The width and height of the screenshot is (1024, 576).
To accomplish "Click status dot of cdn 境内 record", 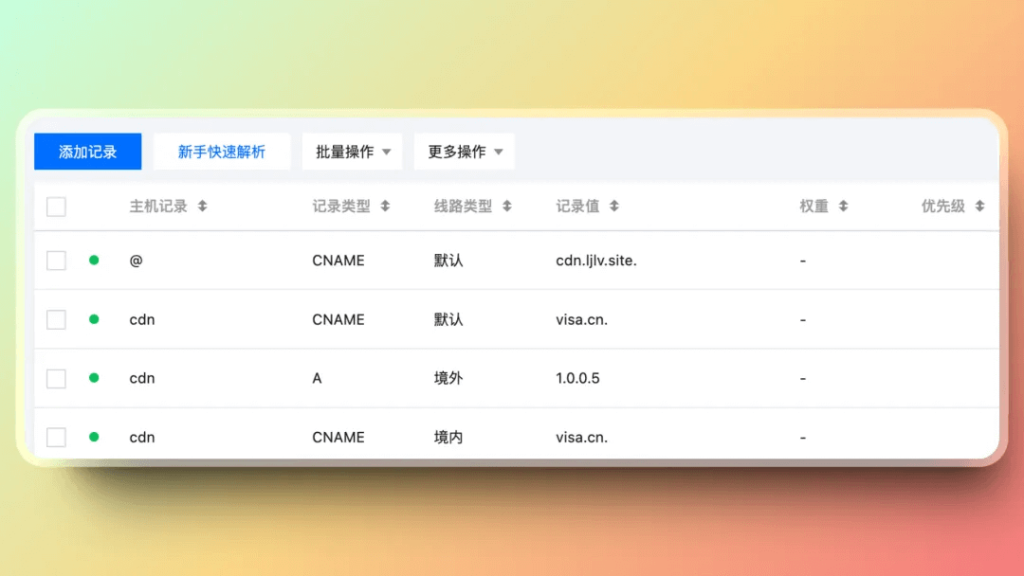I will click(94, 436).
